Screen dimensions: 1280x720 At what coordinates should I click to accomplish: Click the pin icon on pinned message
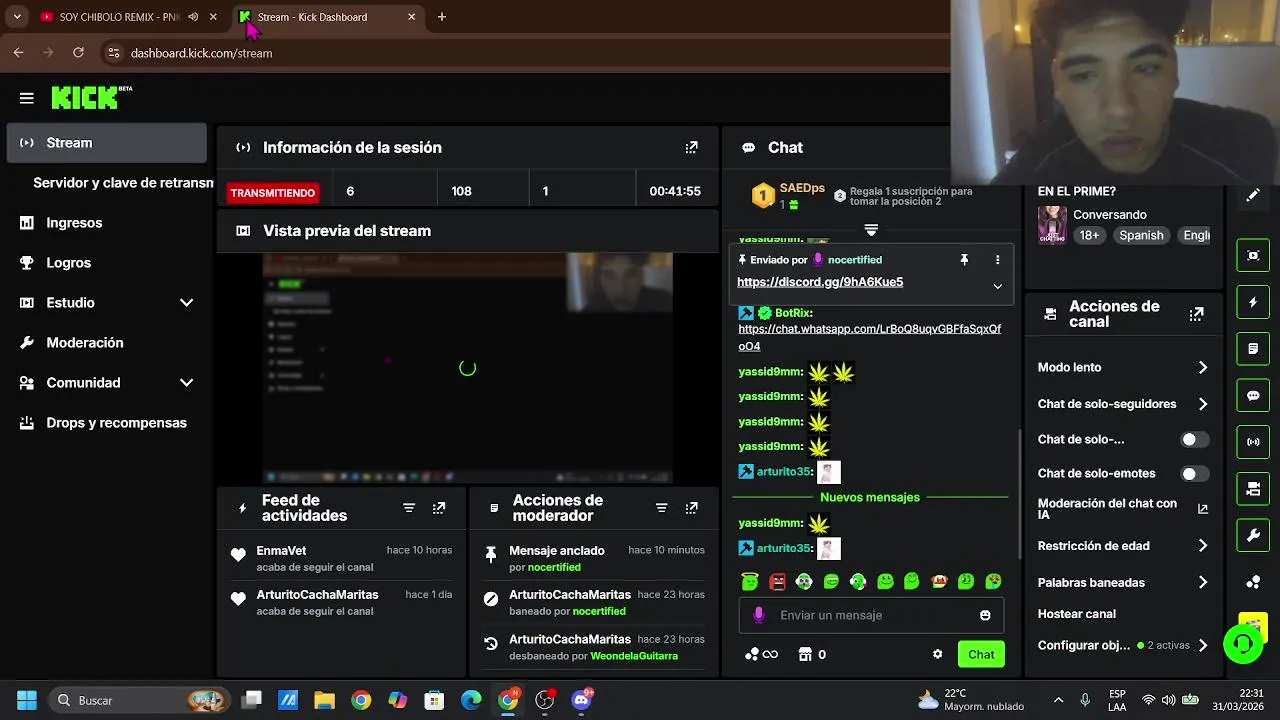click(x=964, y=260)
